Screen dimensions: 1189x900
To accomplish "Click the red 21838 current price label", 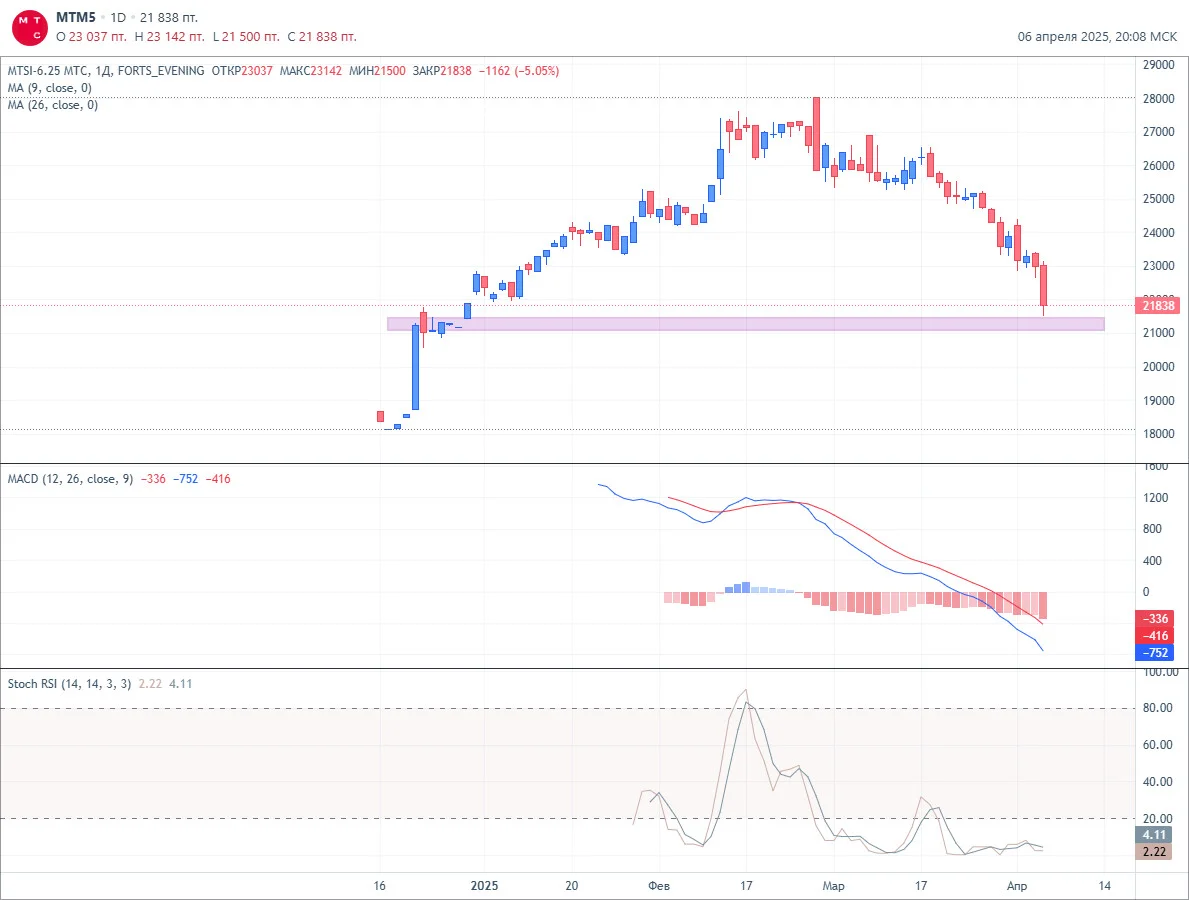I will [x=1158, y=306].
